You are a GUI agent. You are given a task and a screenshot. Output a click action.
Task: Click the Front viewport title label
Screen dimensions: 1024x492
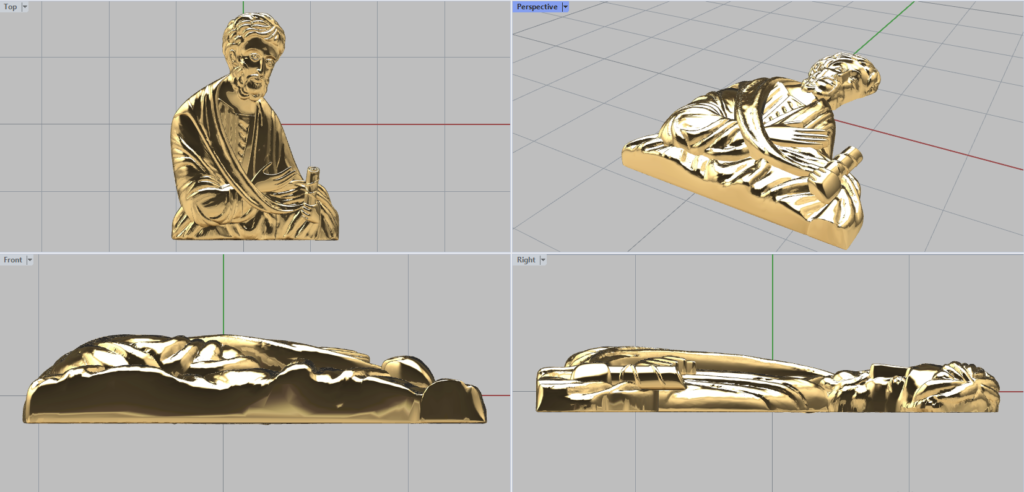coord(13,260)
